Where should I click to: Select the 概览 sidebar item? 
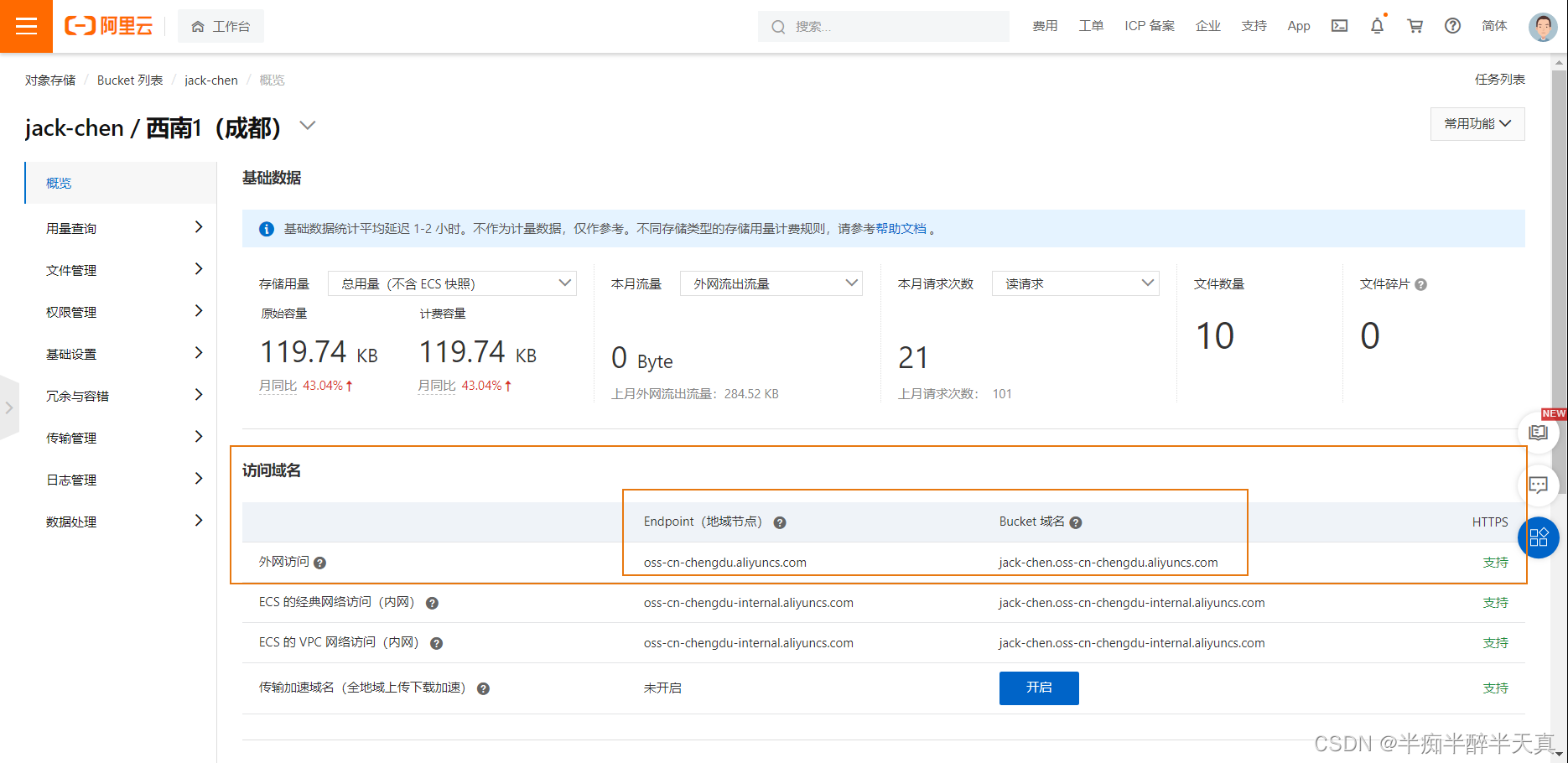point(121,183)
